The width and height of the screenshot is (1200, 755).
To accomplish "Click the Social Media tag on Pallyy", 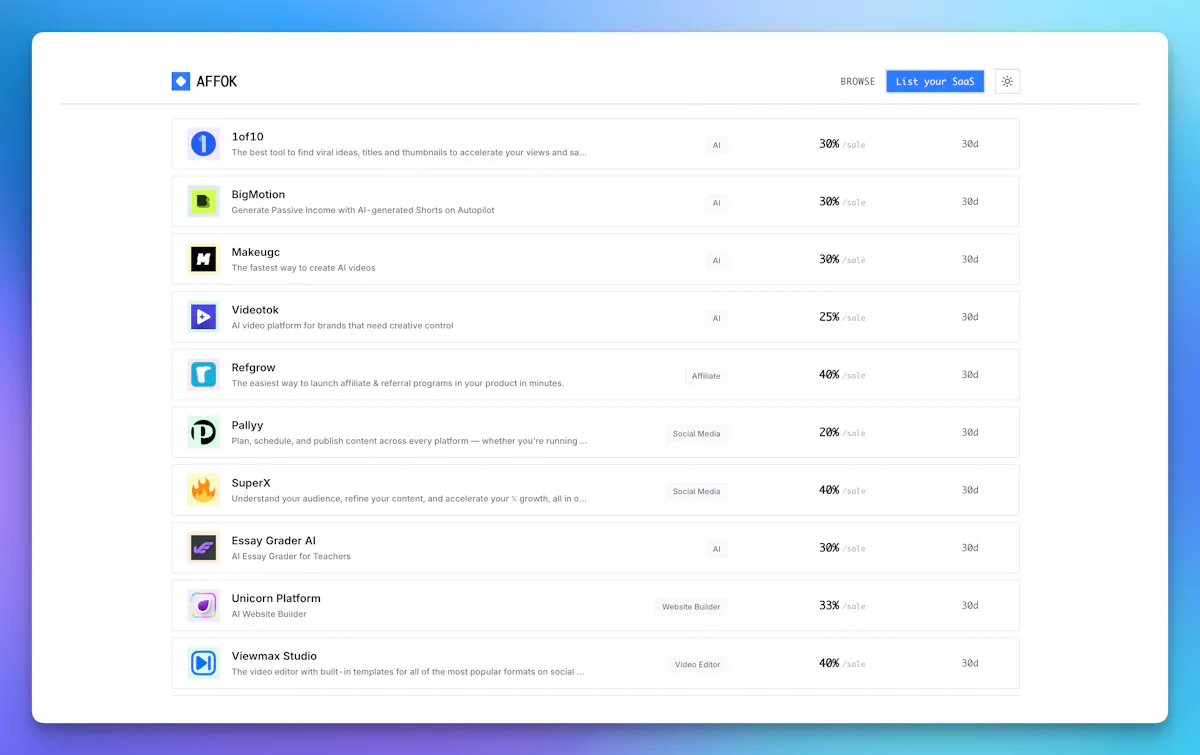I will click(x=697, y=434).
